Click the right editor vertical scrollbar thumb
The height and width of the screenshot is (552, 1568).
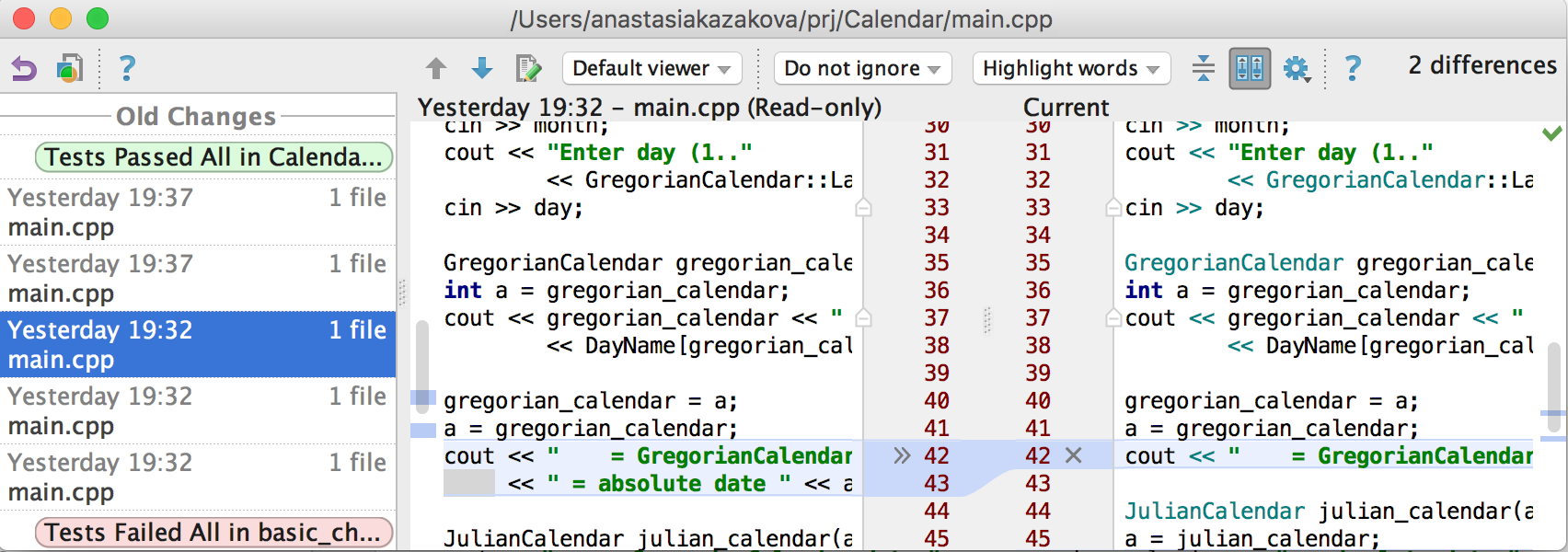click(x=1553, y=386)
